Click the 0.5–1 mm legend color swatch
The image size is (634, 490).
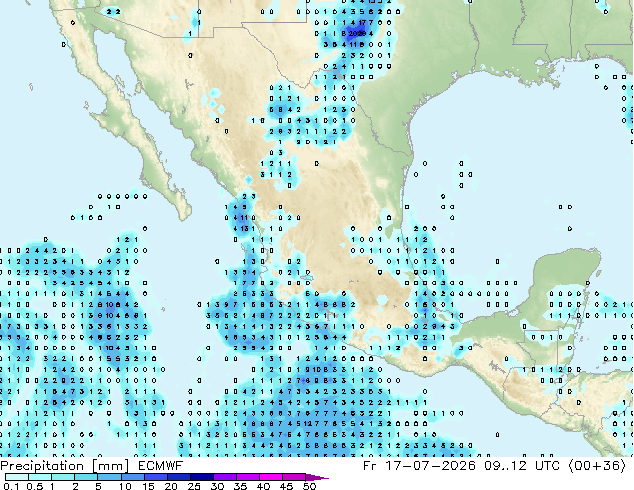[40, 477]
